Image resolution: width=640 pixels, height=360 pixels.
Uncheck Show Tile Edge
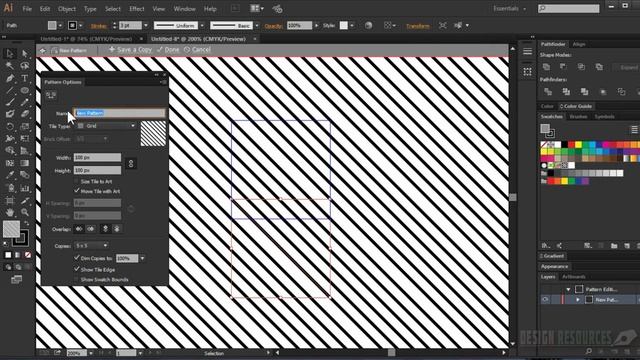tap(77, 269)
